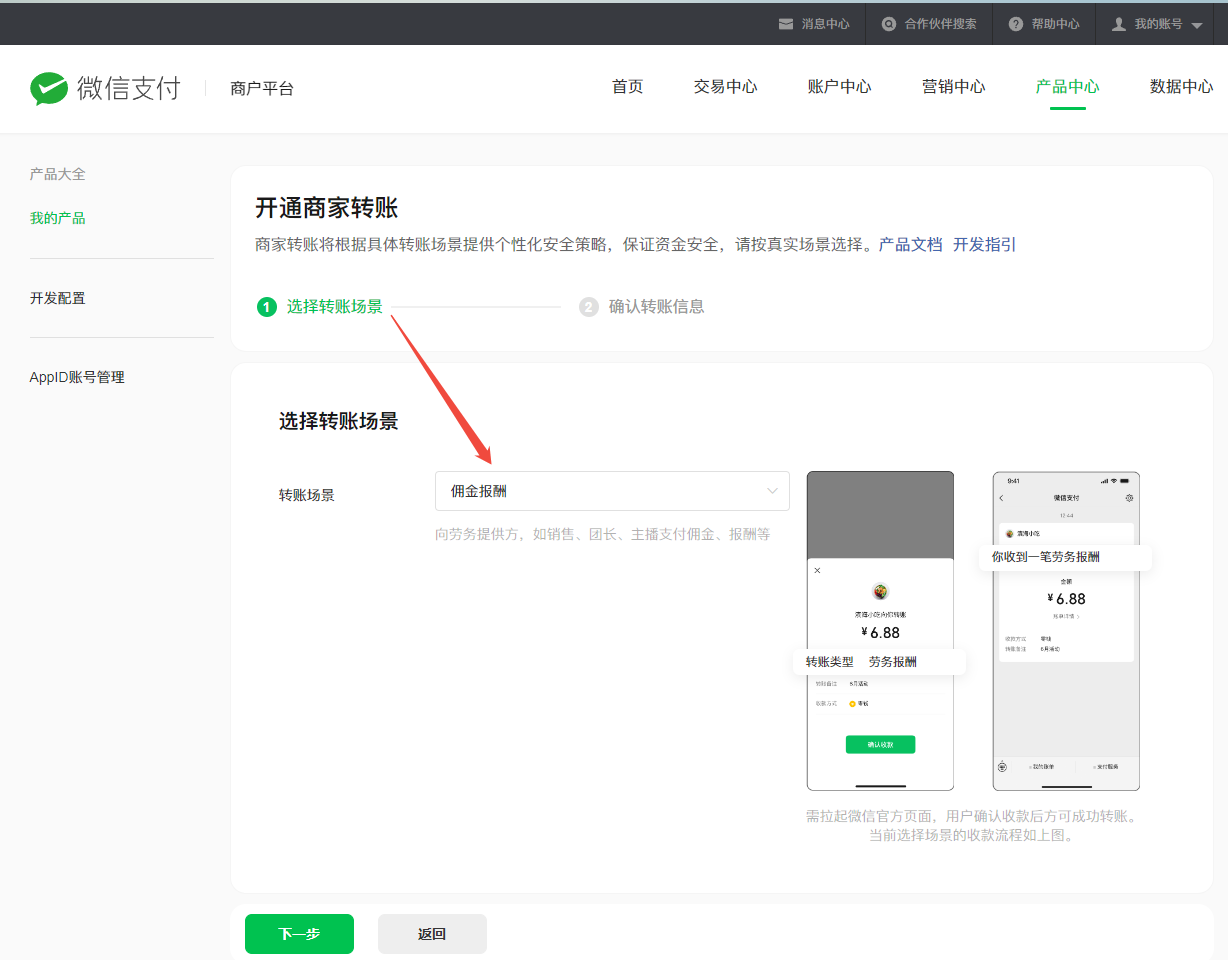Select AppID账号管理 in the sidebar
Viewport: 1228px width, 960px height.
point(77,377)
